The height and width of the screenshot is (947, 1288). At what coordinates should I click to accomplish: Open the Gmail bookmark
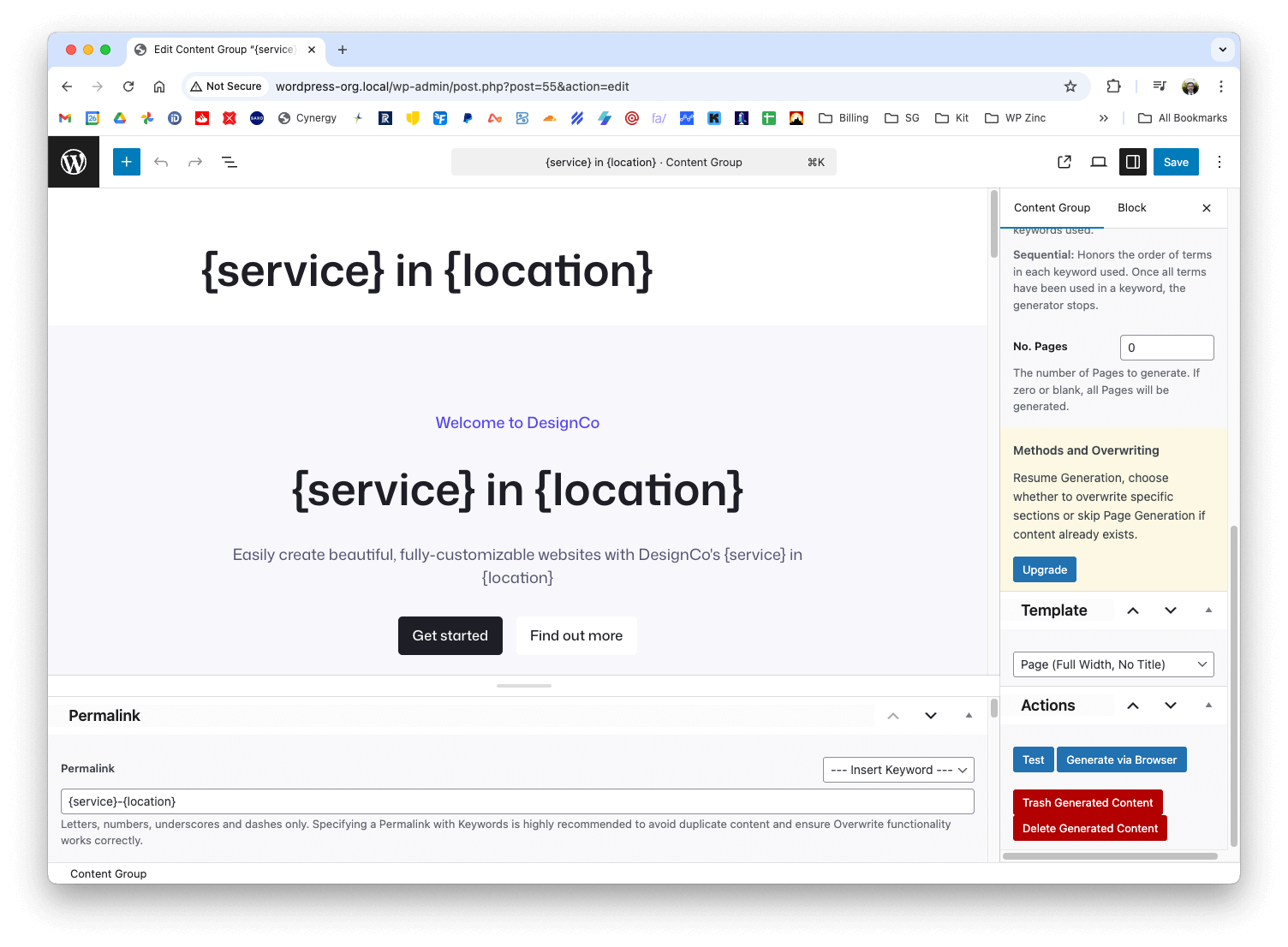point(65,118)
